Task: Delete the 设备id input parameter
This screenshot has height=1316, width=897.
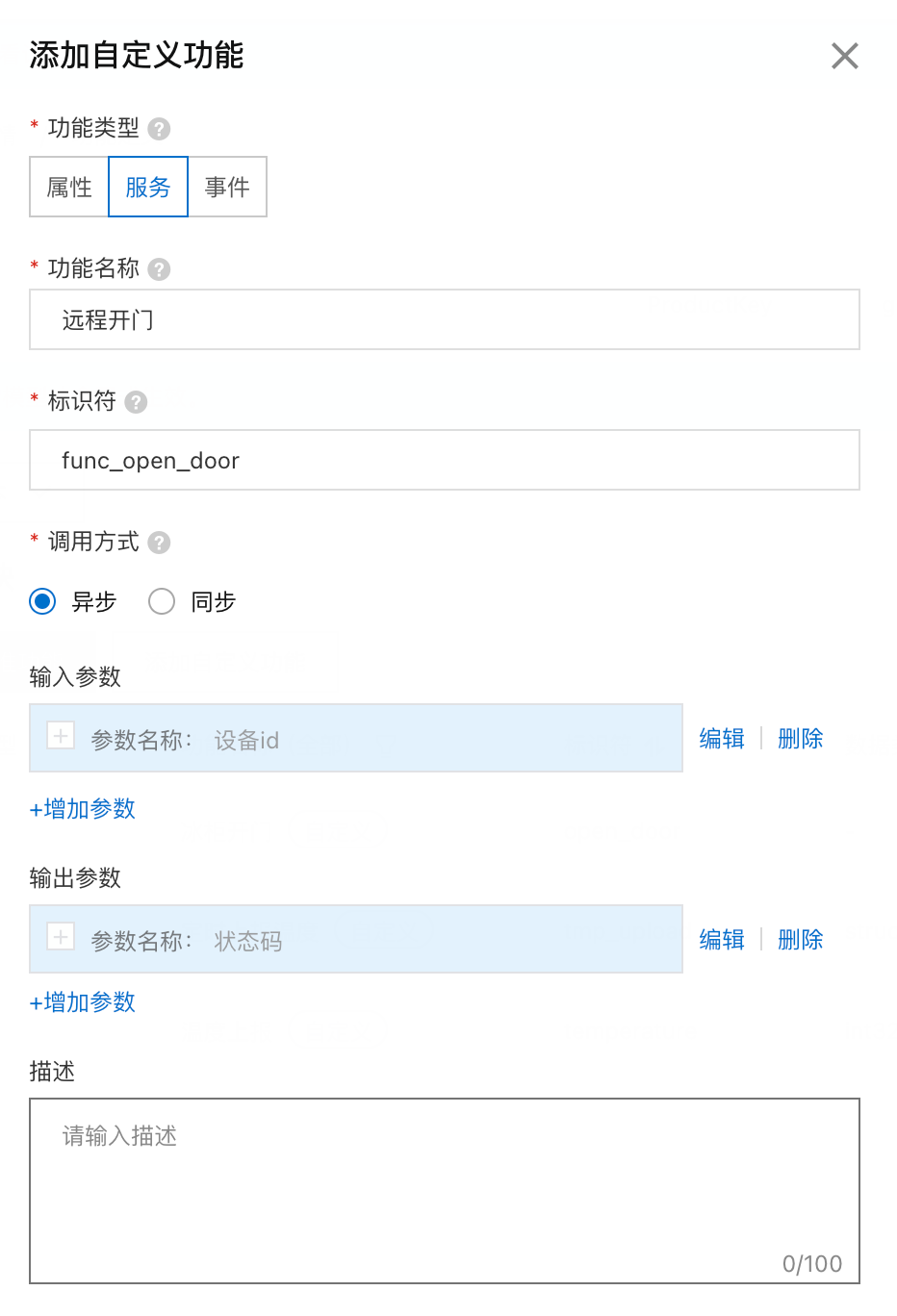Action: point(800,739)
